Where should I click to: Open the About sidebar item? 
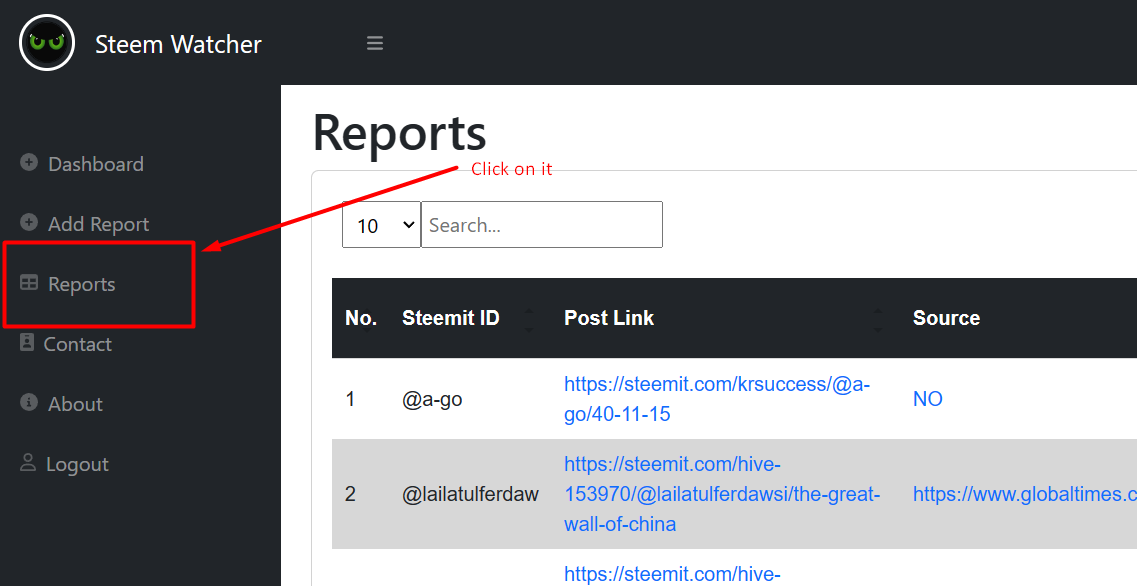tap(62, 404)
